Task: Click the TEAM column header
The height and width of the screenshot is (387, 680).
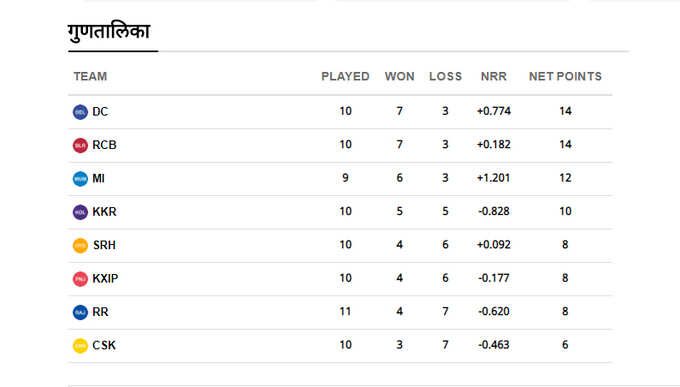Action: pos(90,76)
